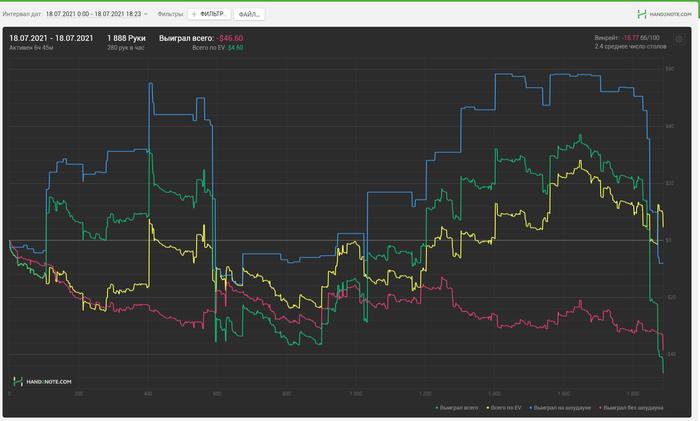Click the $40 y-axis label
This screenshot has width=700, height=421.
click(670, 126)
